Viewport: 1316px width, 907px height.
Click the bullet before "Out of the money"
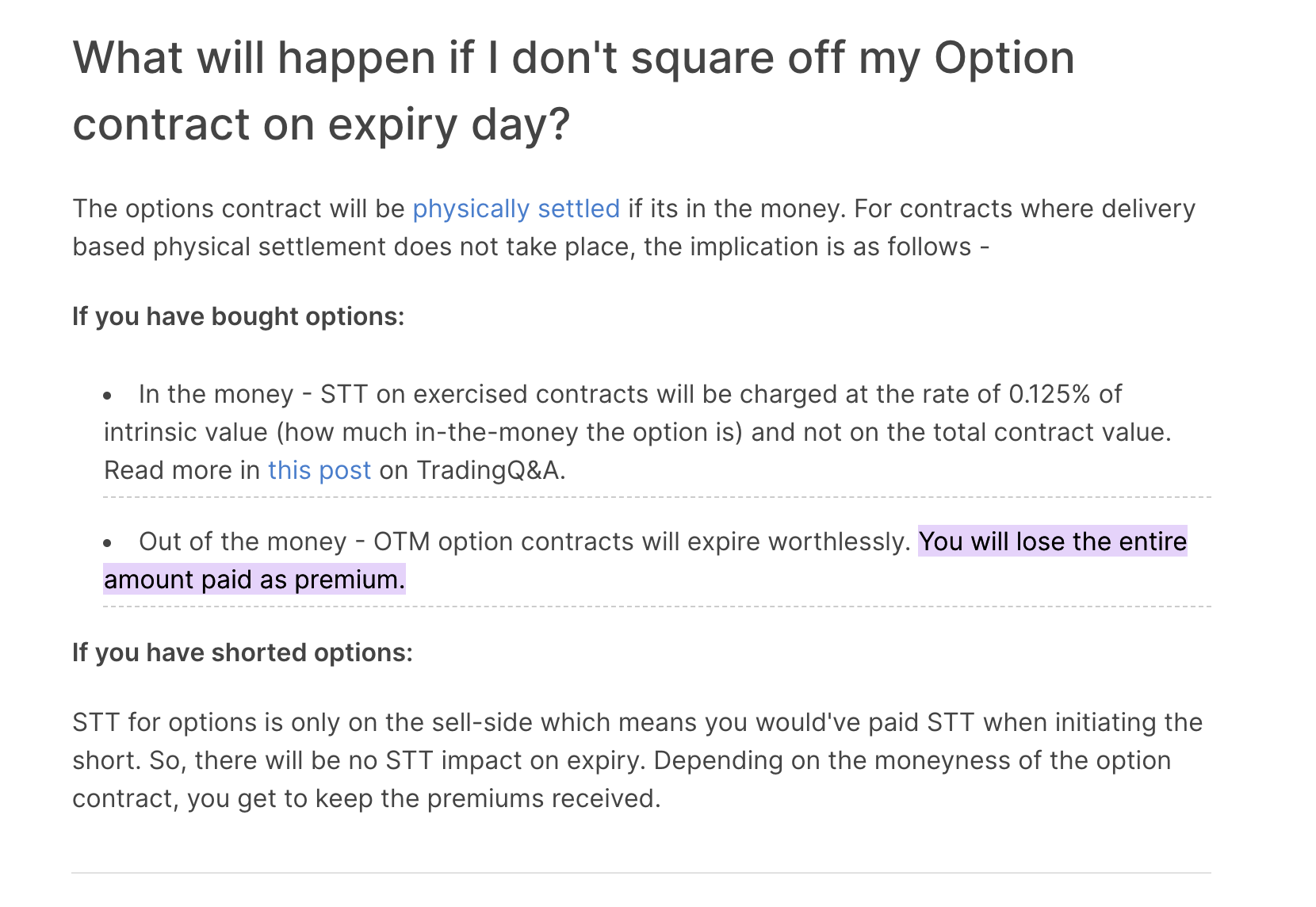(x=108, y=542)
